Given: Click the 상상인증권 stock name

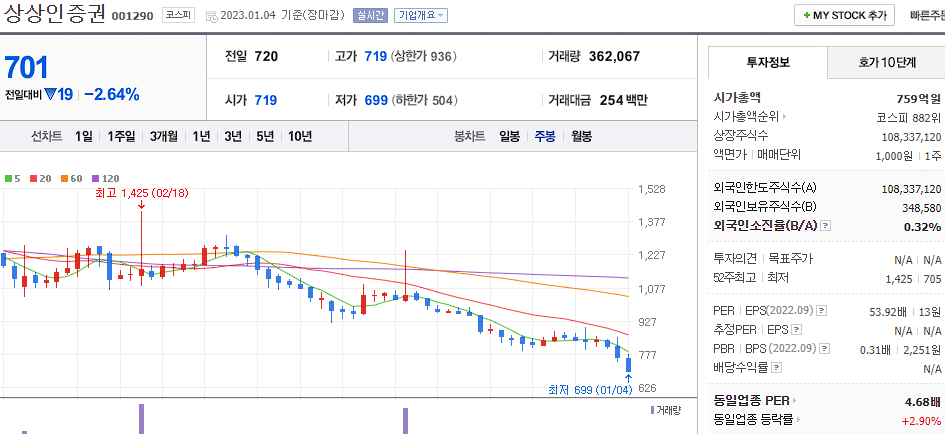Looking at the screenshot, I should pos(55,14).
